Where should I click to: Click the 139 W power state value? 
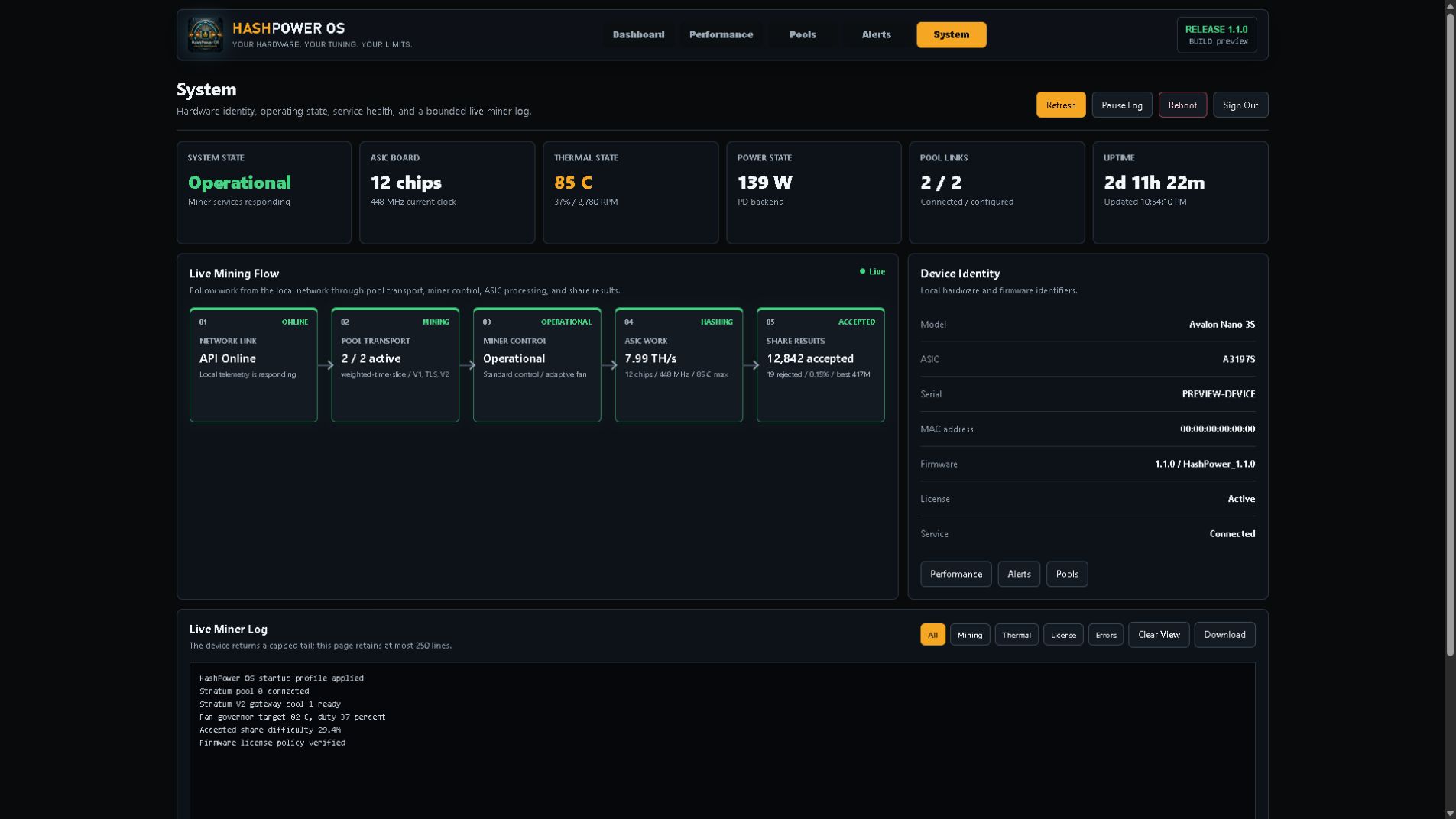(x=764, y=183)
